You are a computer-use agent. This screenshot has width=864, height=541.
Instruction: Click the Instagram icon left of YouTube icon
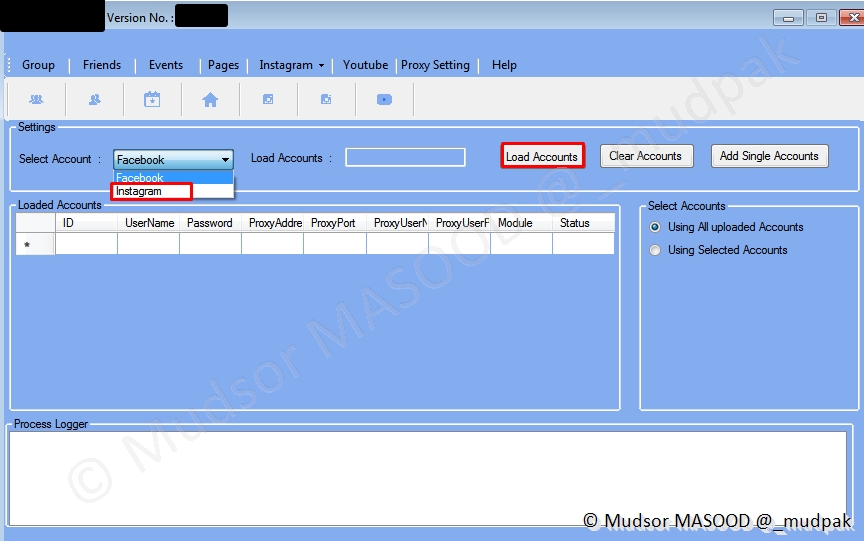click(x=326, y=100)
